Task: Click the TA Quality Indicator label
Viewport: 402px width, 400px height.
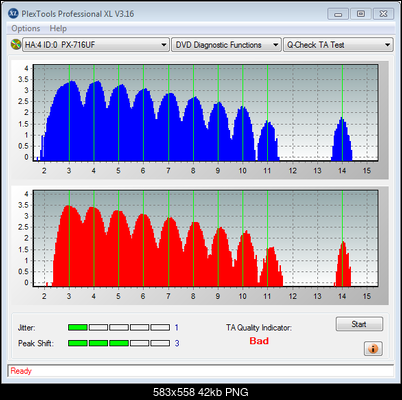Action: pyautogui.click(x=259, y=328)
